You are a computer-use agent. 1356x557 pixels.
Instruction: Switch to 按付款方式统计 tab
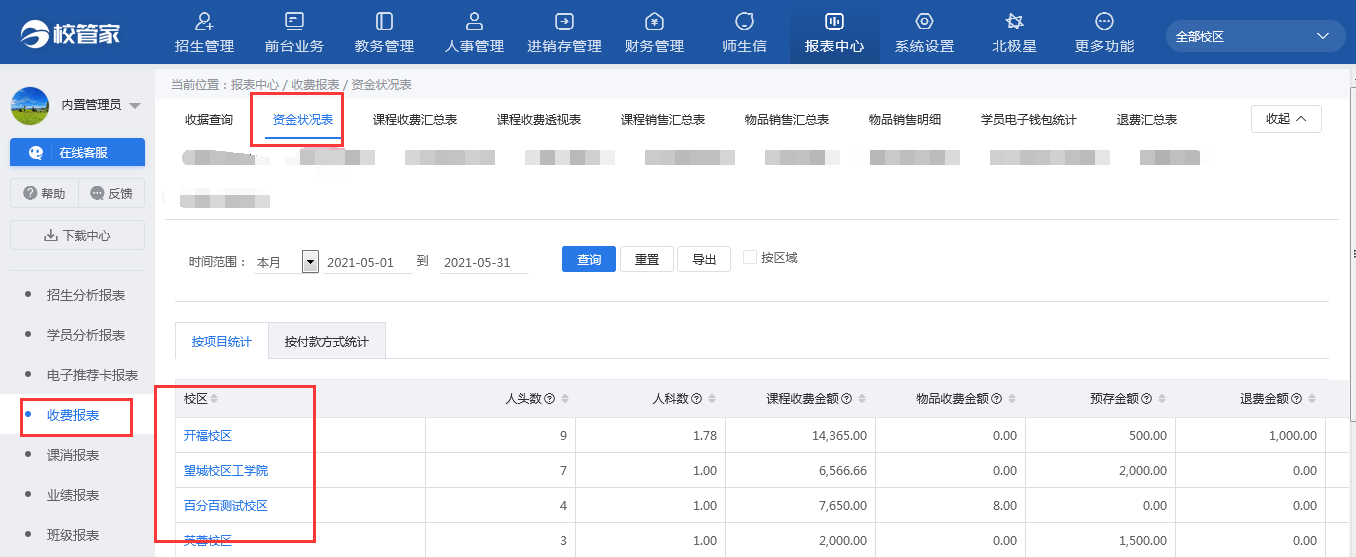pos(327,341)
